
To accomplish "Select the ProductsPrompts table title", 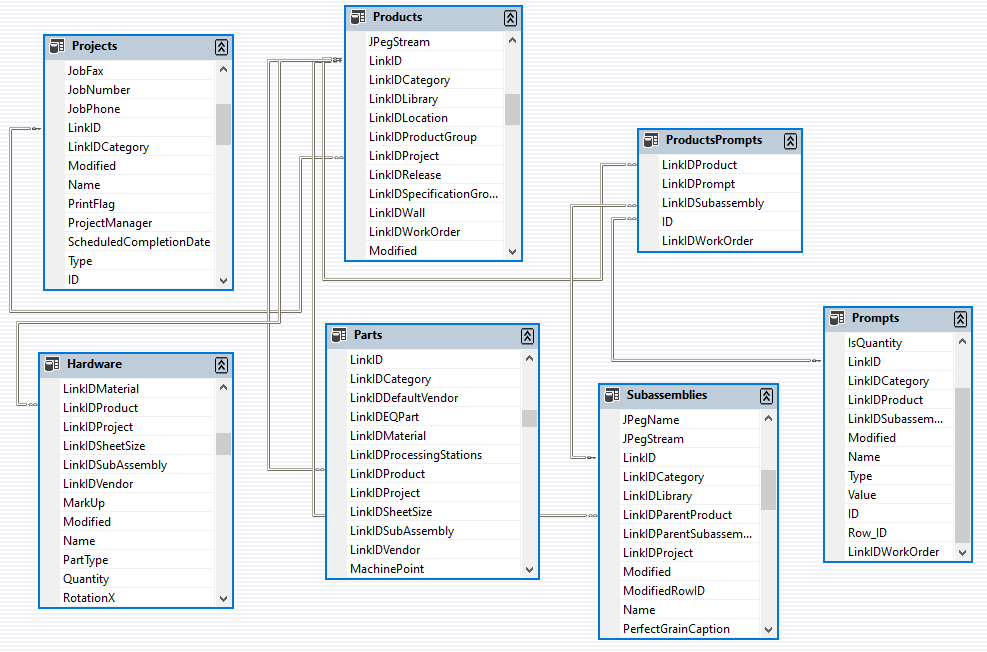I will 714,140.
